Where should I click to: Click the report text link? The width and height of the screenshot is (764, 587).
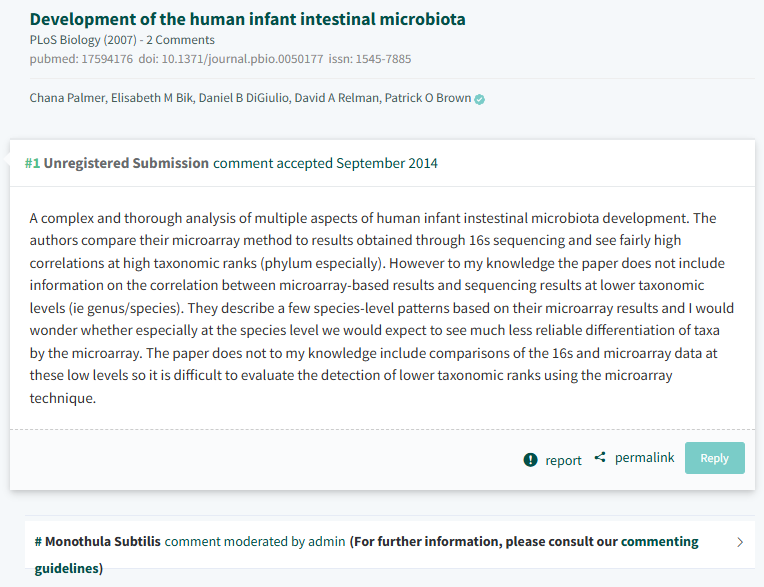pos(563,460)
